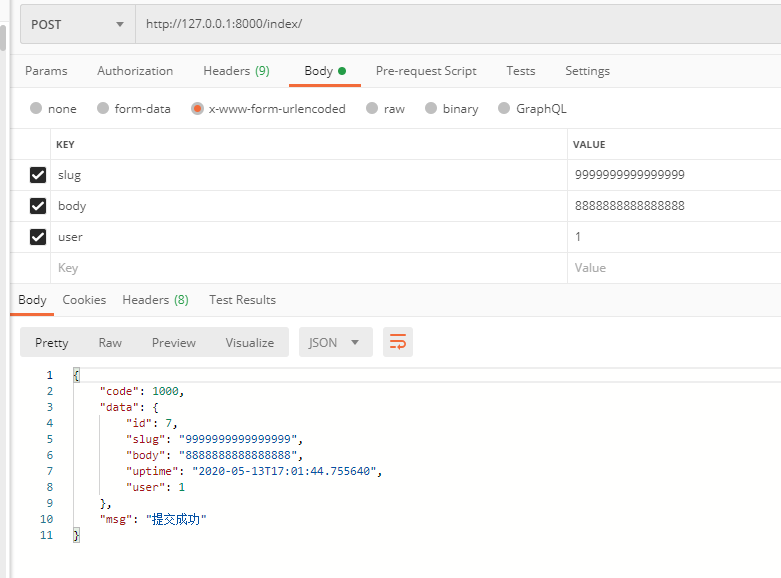781x578 pixels.
Task: Select the form-data radio option
Action: 103,109
